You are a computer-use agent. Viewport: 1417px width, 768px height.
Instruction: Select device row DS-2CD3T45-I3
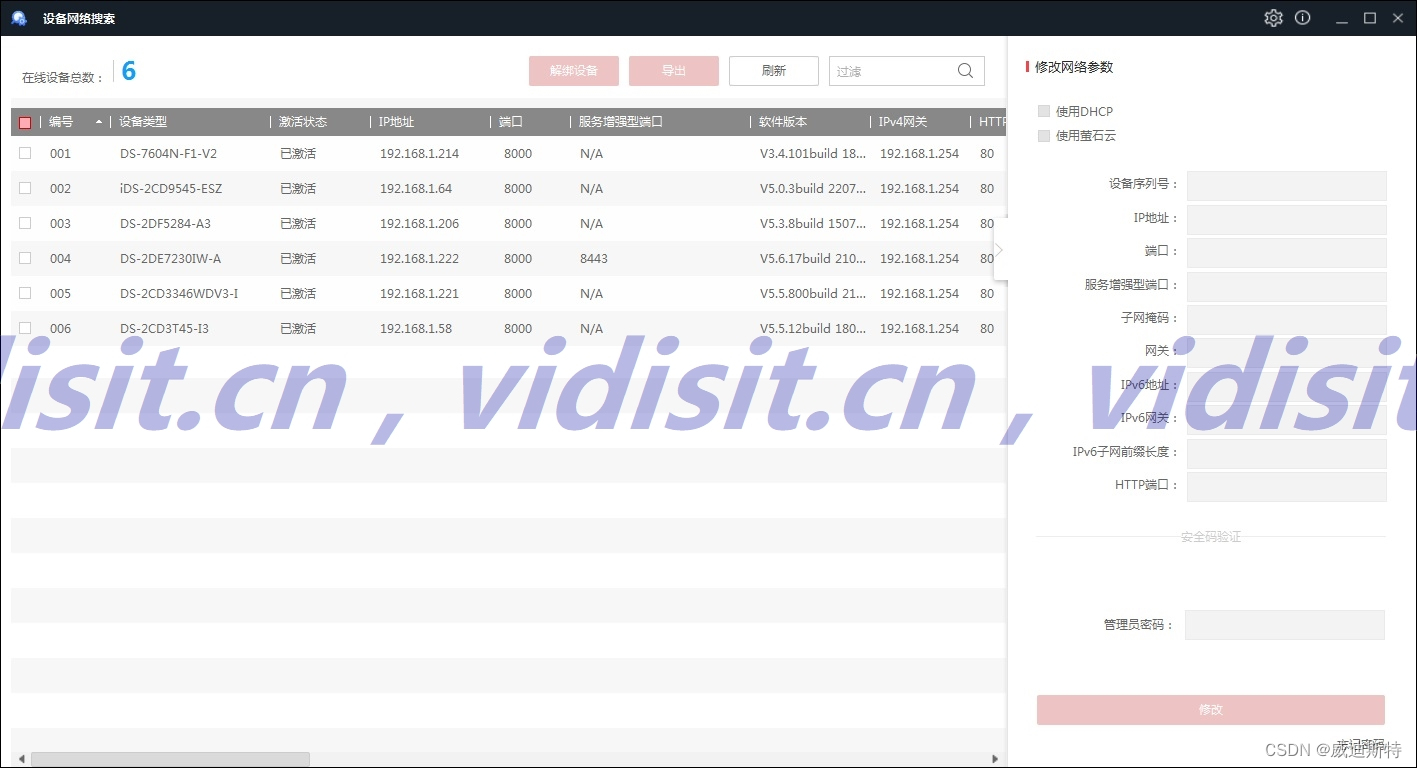point(508,328)
